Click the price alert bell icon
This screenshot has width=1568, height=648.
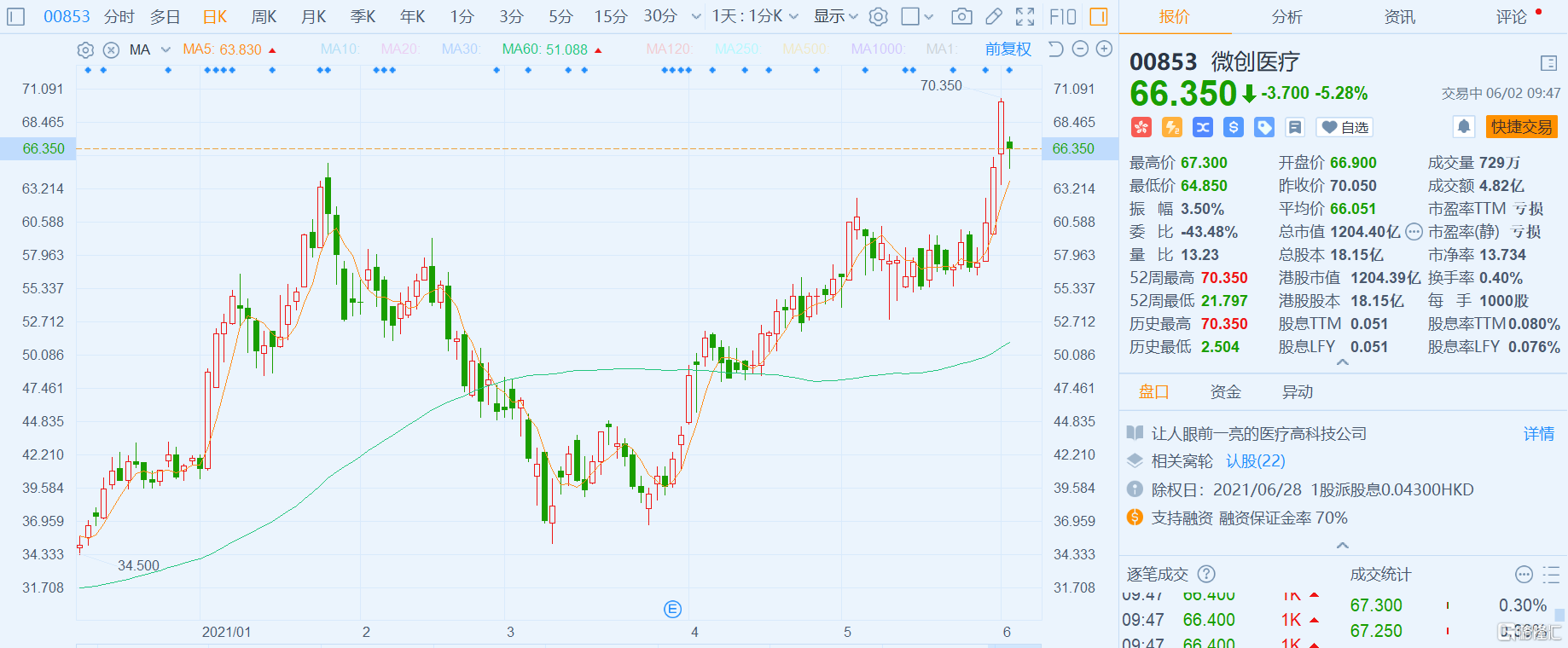pyautogui.click(x=1464, y=127)
